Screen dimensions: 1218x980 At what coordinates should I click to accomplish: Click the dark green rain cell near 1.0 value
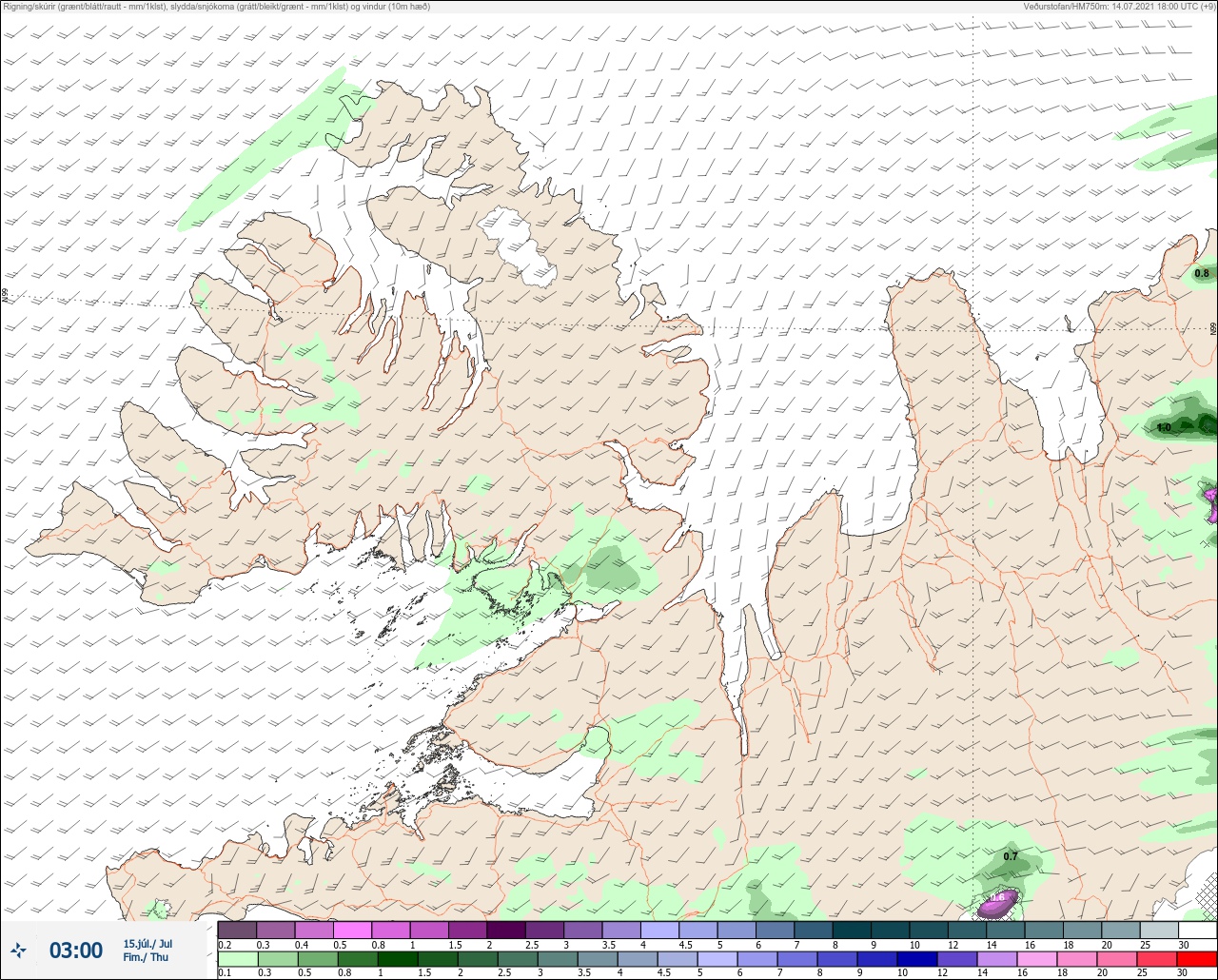pos(1189,423)
